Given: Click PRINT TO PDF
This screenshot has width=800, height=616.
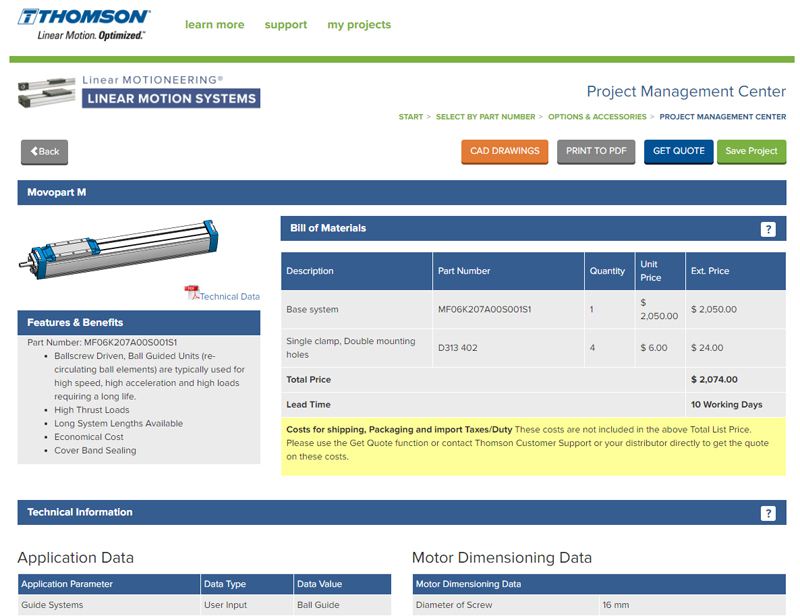Looking at the screenshot, I should (596, 152).
